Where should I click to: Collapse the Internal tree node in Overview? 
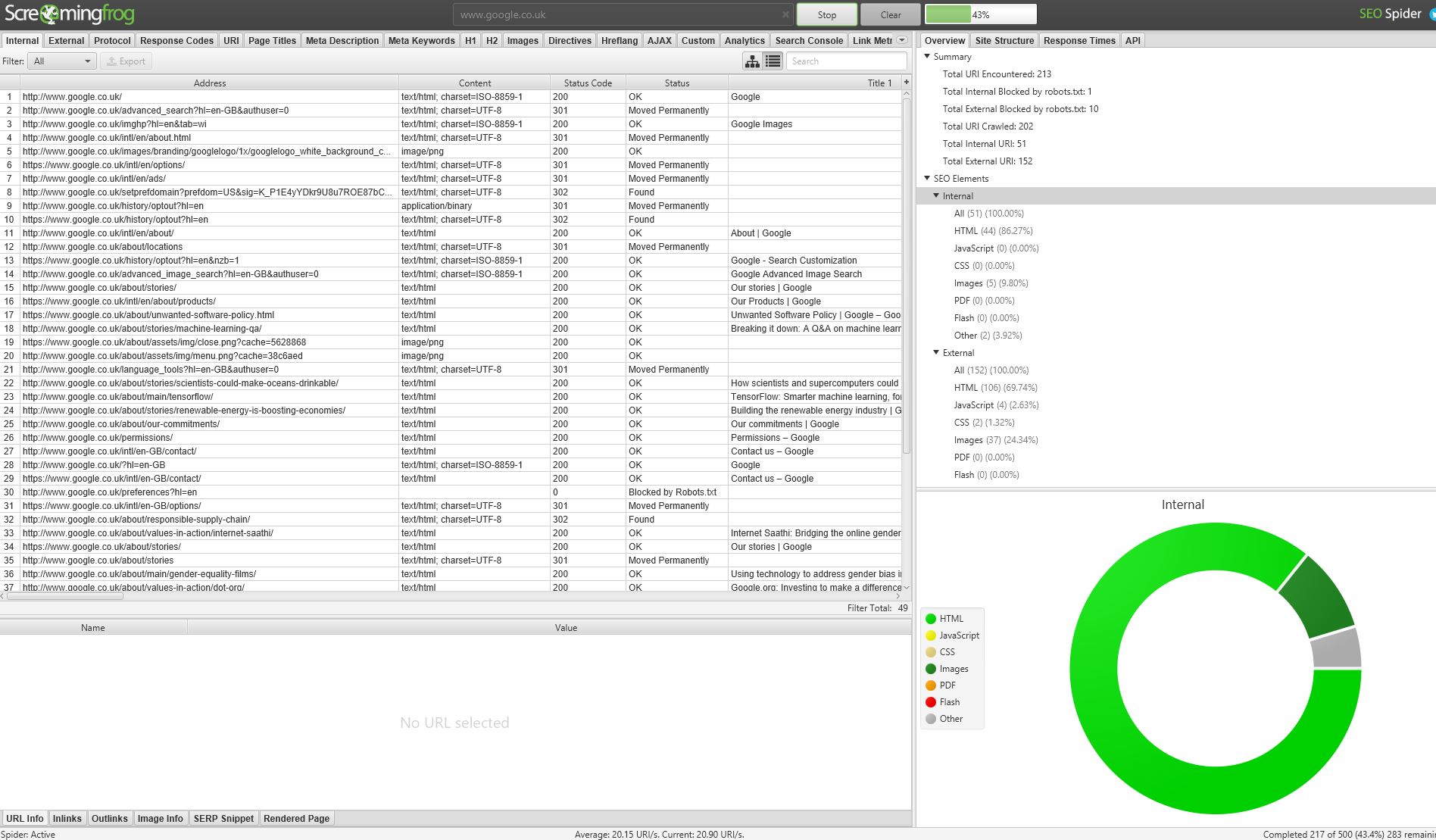936,196
